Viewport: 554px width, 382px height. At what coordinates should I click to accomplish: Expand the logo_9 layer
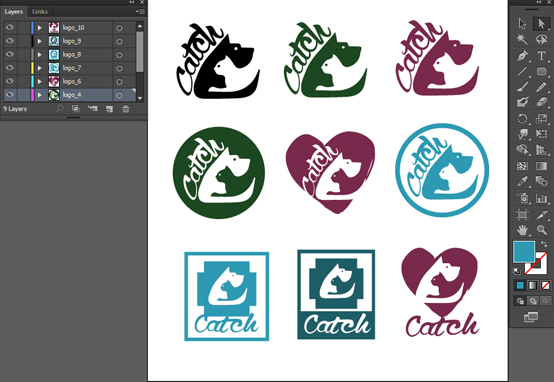[x=40, y=41]
